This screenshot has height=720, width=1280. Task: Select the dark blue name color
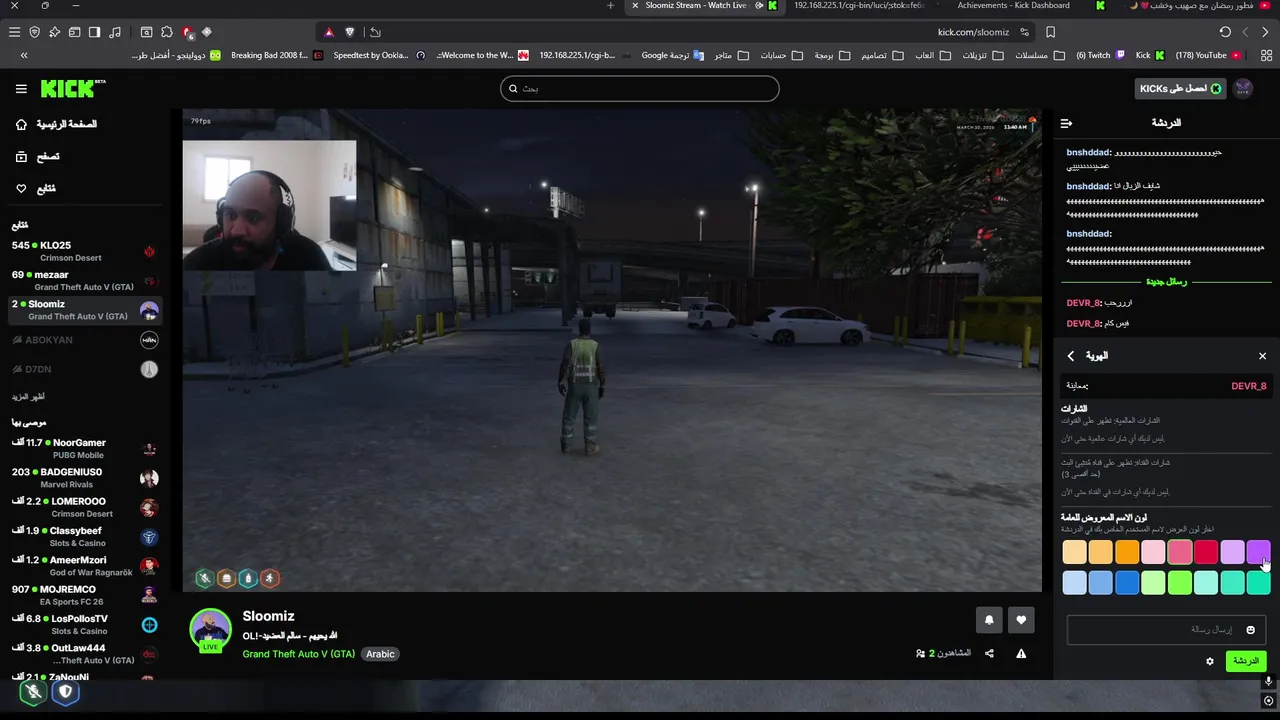[1127, 583]
